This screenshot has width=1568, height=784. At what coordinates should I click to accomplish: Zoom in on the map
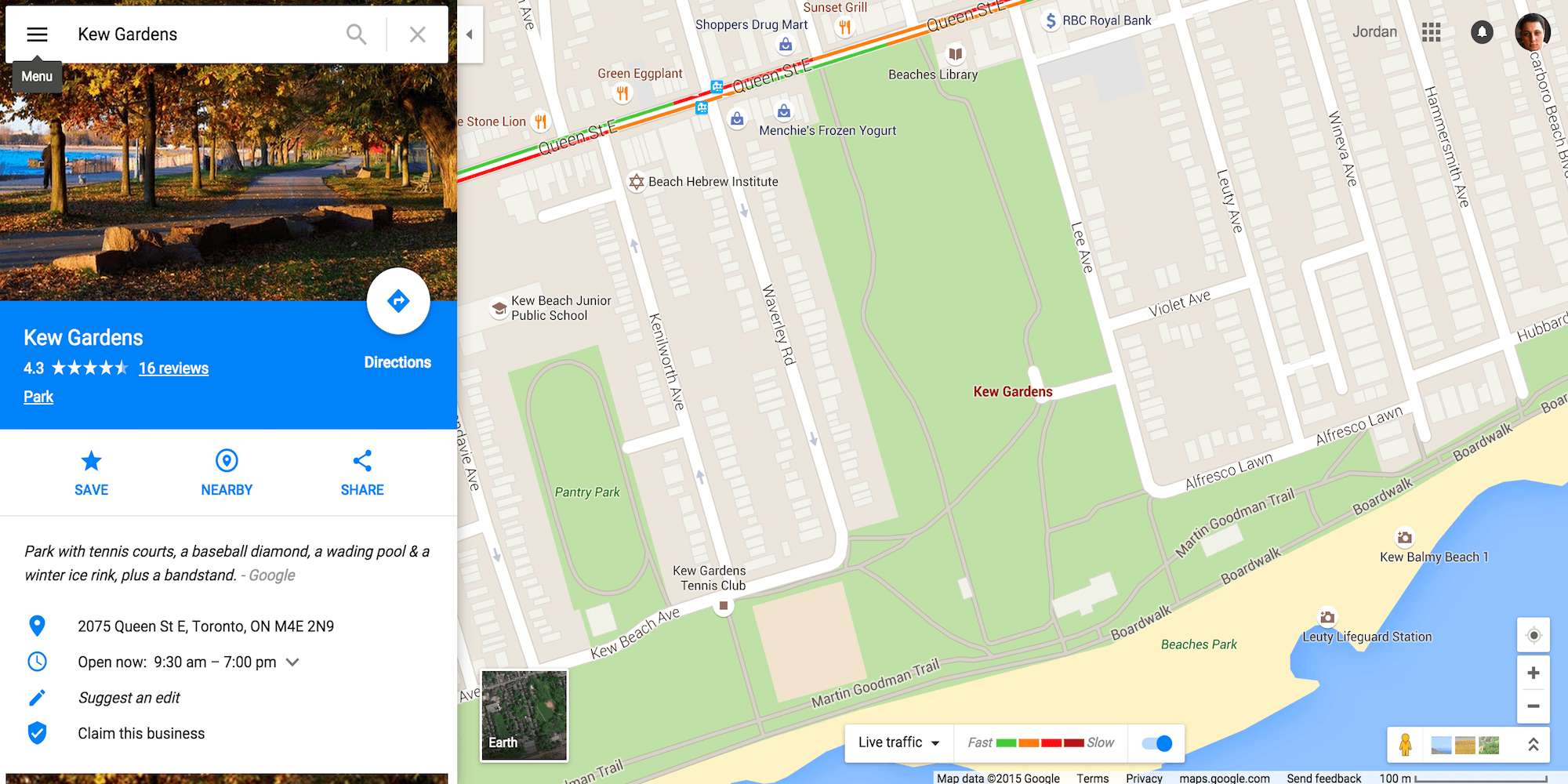1534,673
